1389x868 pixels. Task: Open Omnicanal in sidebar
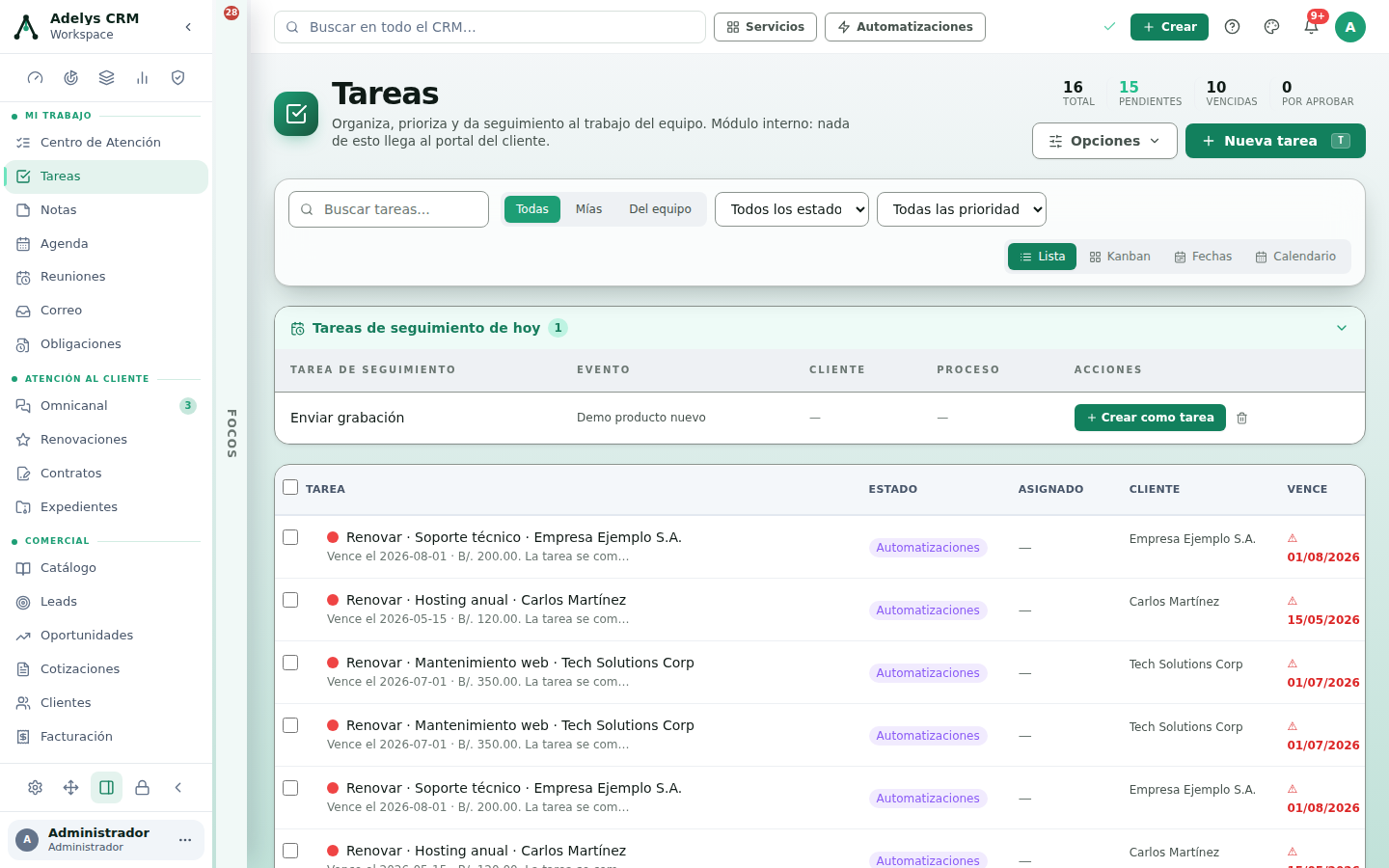pos(106,406)
